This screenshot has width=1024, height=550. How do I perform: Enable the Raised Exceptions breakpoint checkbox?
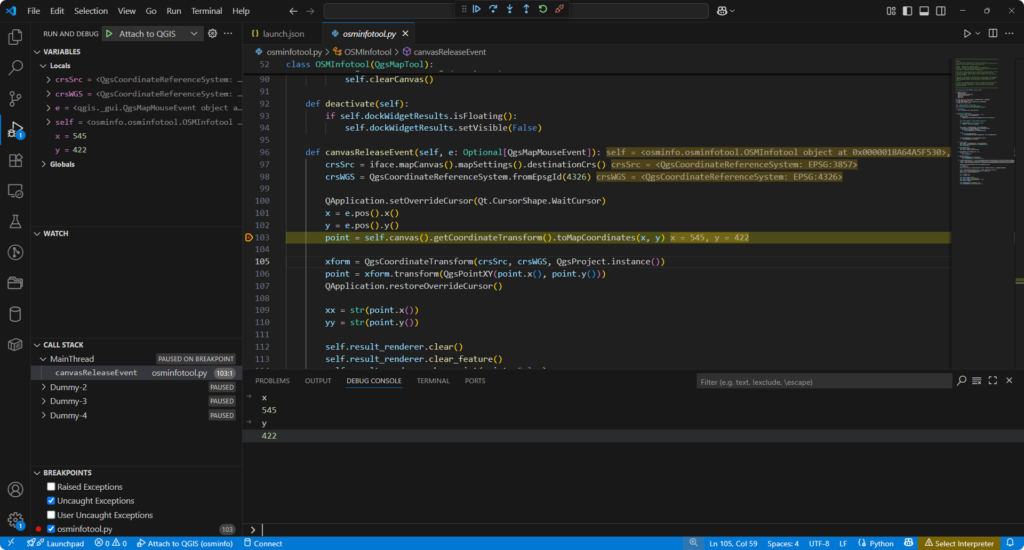click(x=52, y=487)
